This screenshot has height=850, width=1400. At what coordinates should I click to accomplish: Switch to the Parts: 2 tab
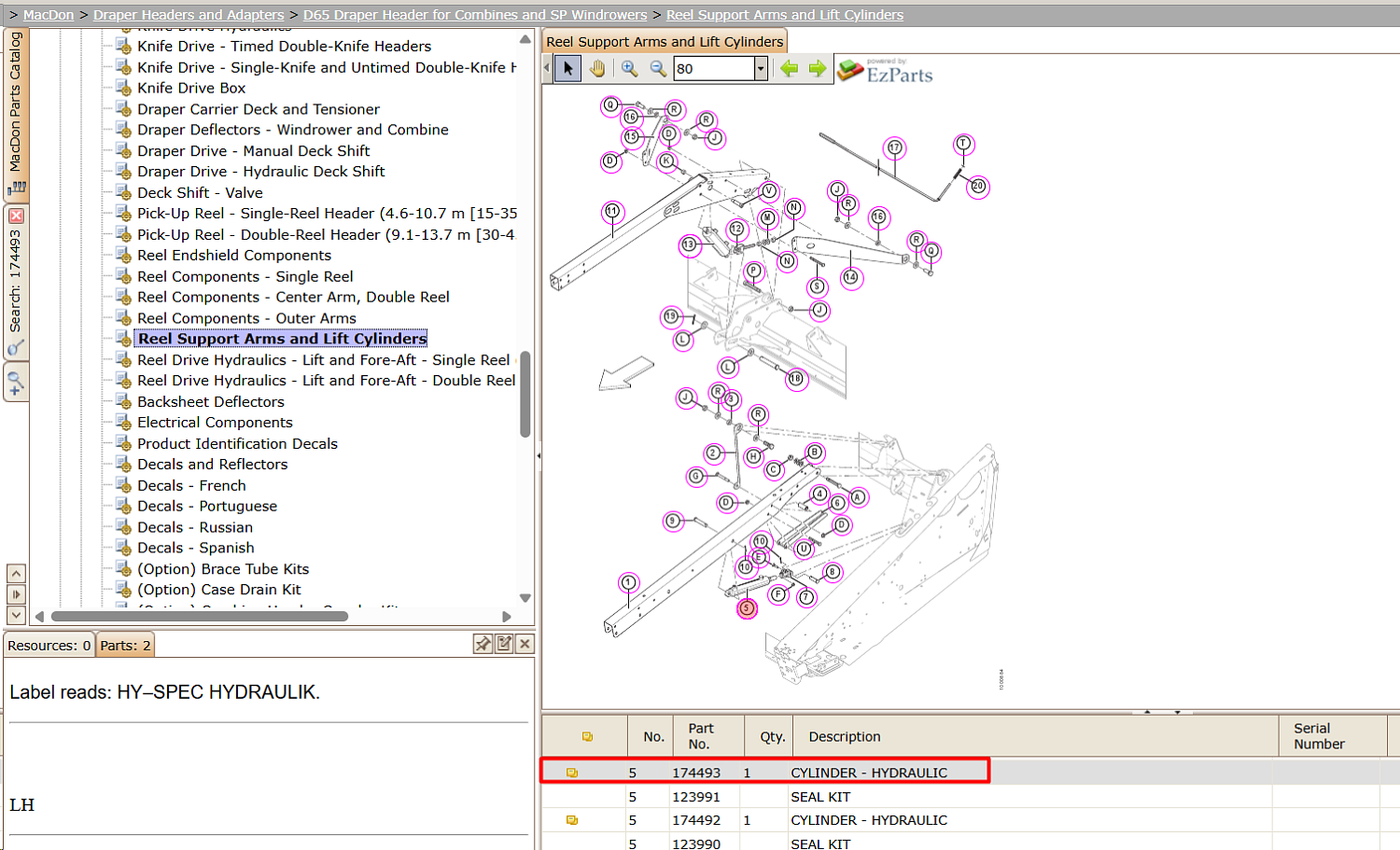[x=125, y=646]
